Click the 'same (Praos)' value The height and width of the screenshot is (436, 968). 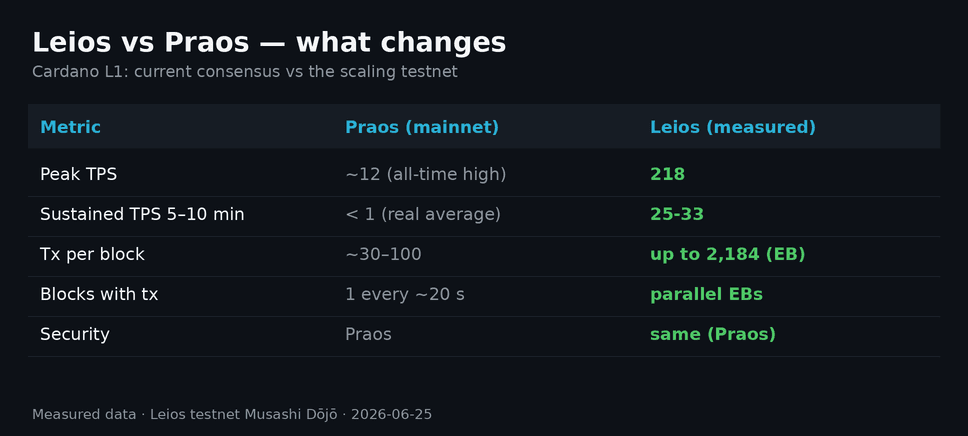coord(713,335)
